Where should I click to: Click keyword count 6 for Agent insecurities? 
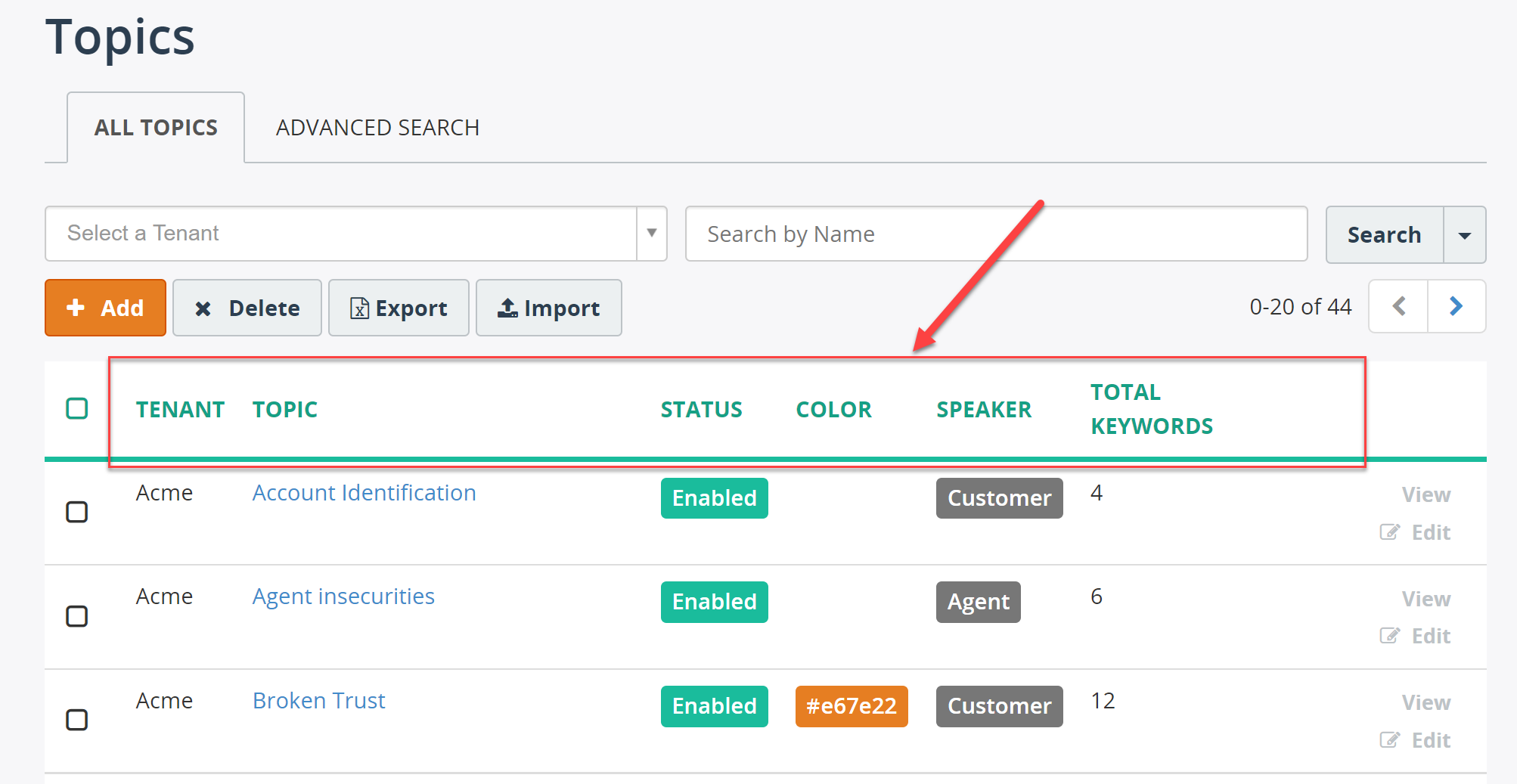point(1097,597)
